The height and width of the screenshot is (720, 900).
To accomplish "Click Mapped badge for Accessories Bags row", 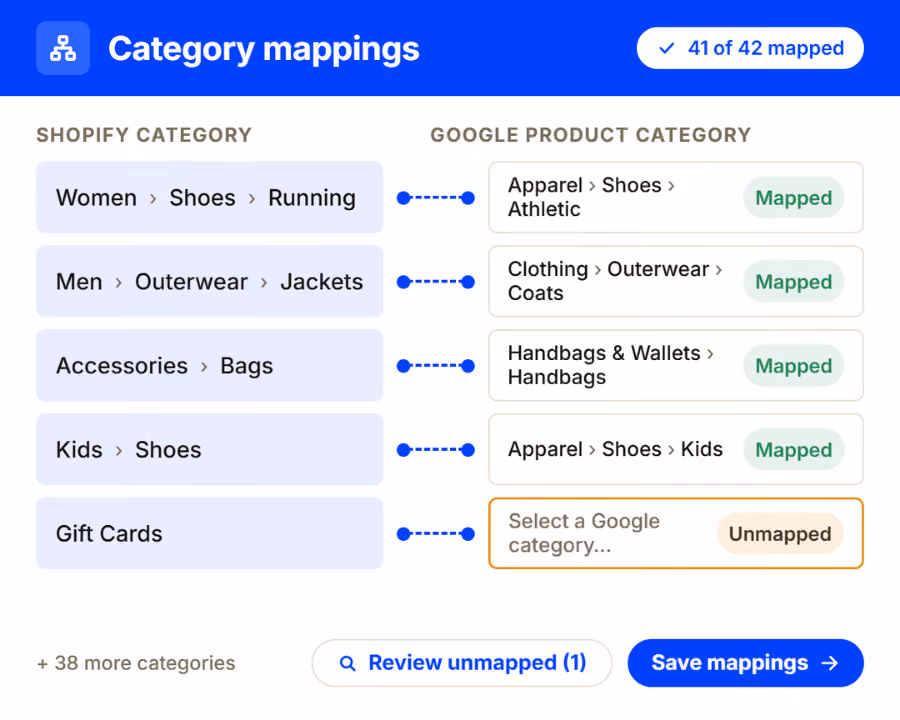I will click(x=794, y=365).
